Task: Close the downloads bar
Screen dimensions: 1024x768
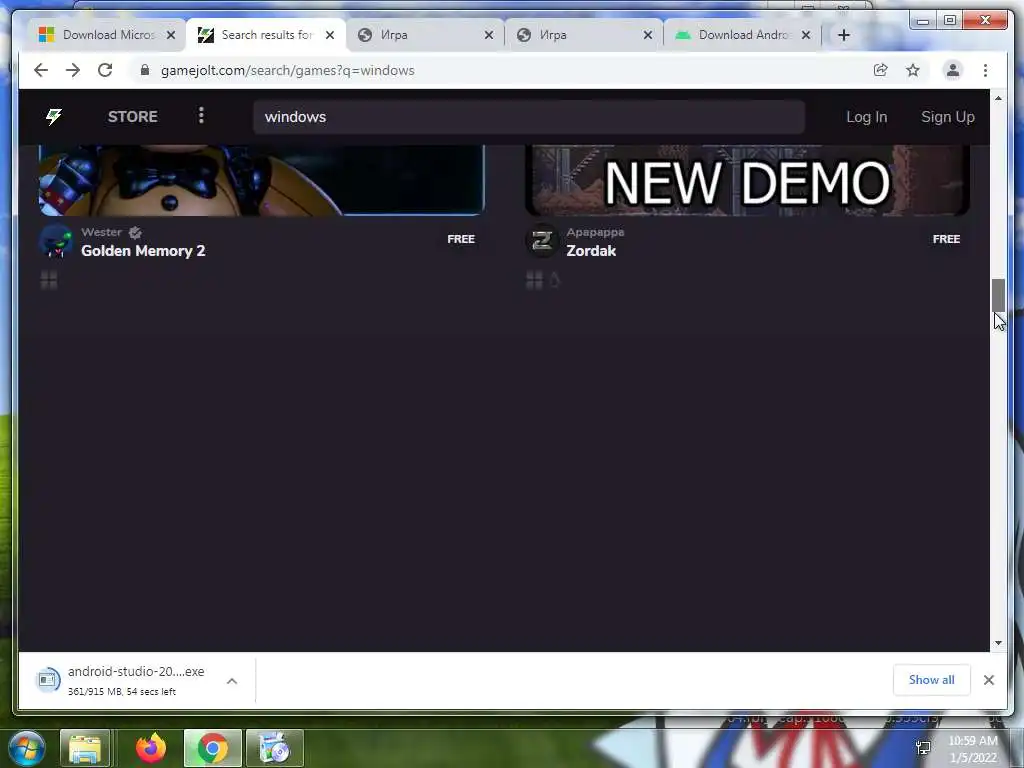Action: 989,680
